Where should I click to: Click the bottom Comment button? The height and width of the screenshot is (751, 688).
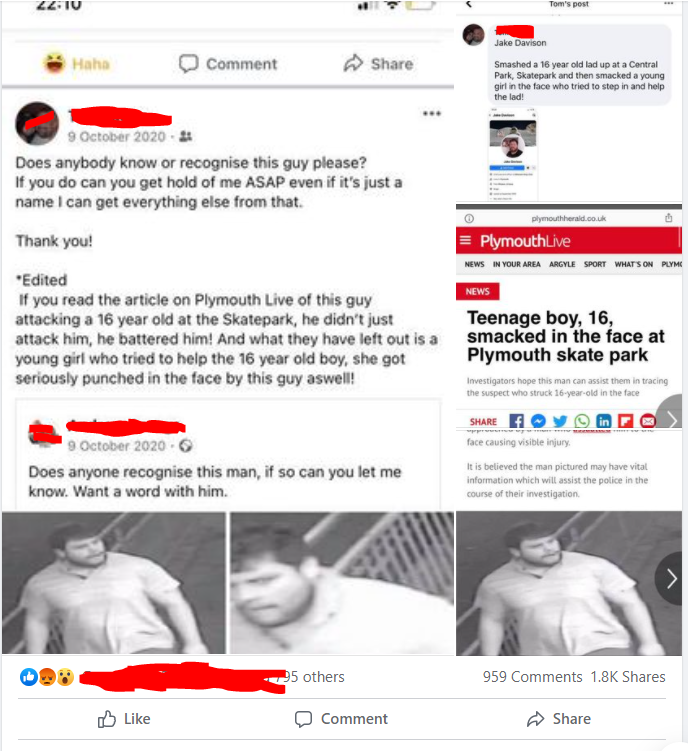pos(341,719)
